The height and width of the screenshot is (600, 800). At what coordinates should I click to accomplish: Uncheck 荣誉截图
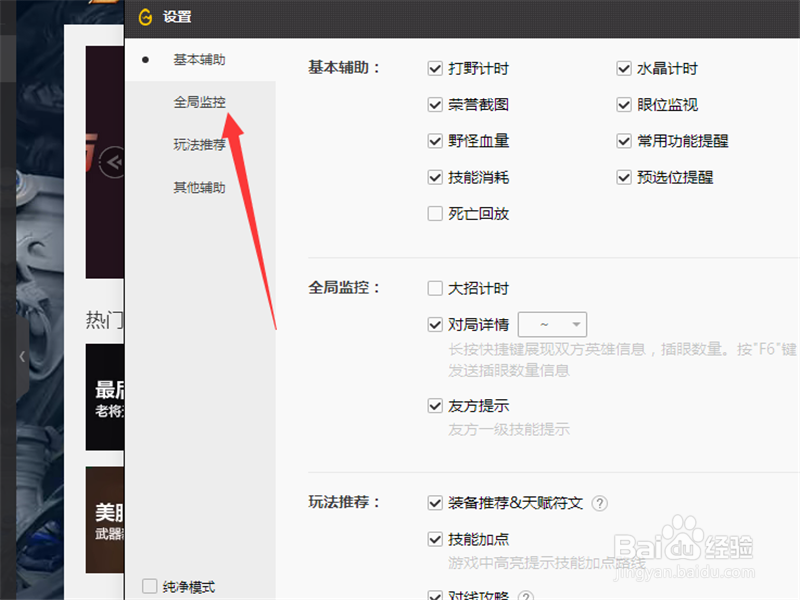pyautogui.click(x=435, y=104)
